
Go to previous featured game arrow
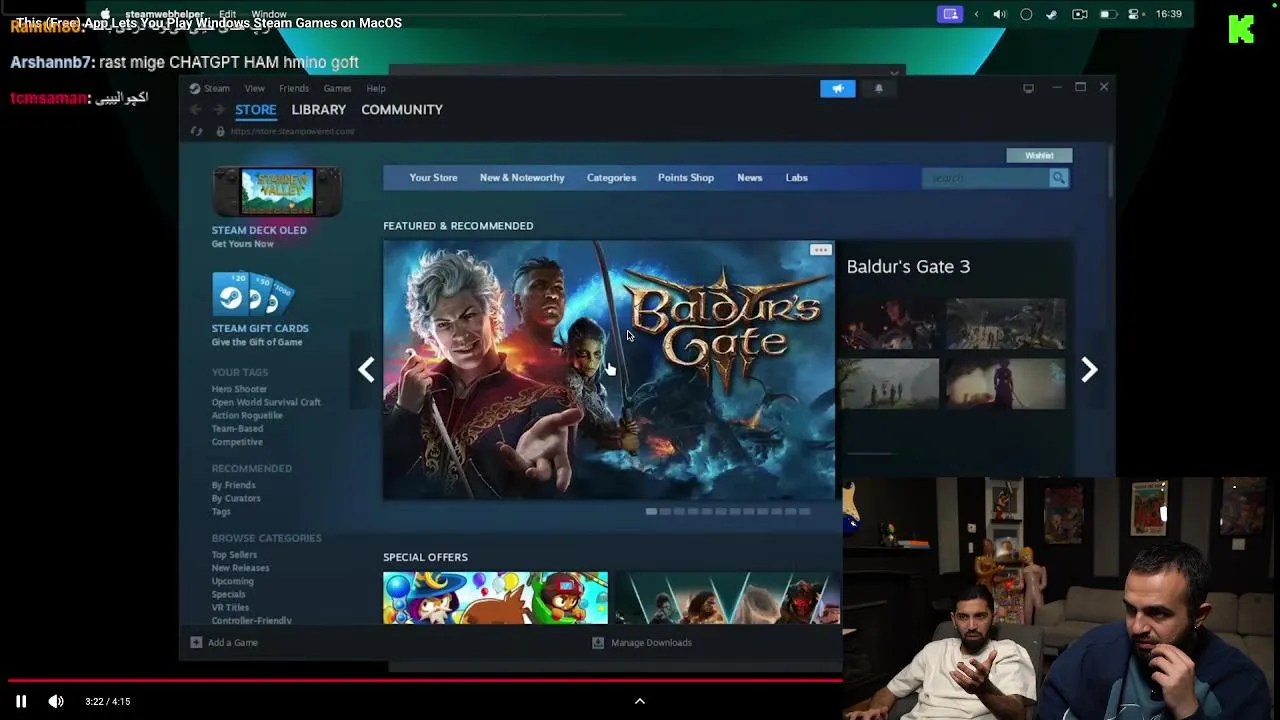click(x=366, y=370)
